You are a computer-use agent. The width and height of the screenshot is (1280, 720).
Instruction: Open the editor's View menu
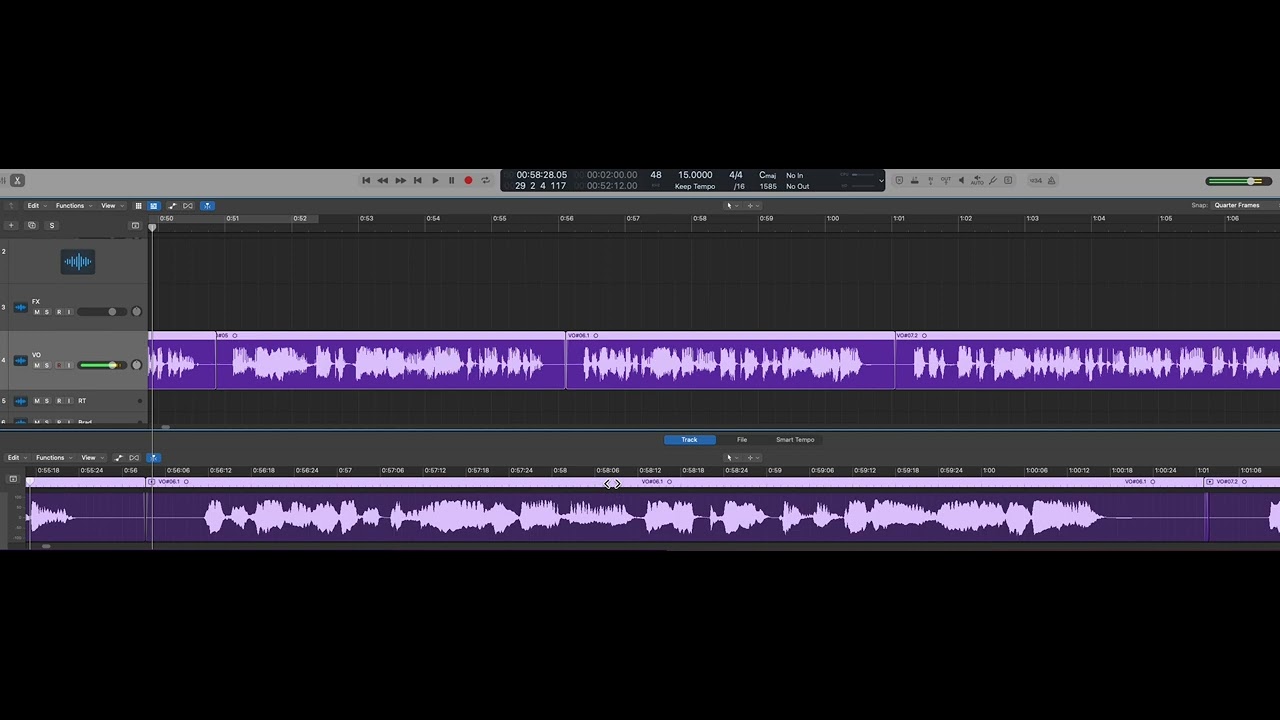coord(91,458)
